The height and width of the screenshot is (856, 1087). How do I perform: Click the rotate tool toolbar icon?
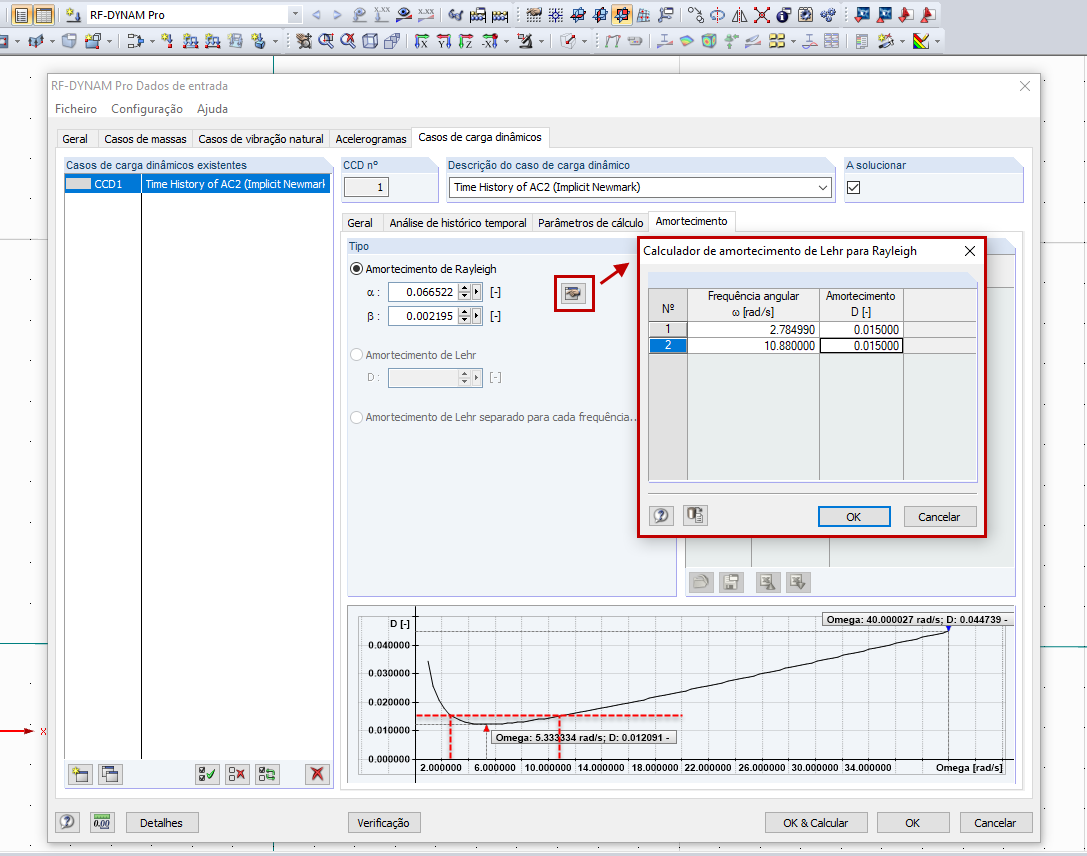pyautogui.click(x=718, y=15)
